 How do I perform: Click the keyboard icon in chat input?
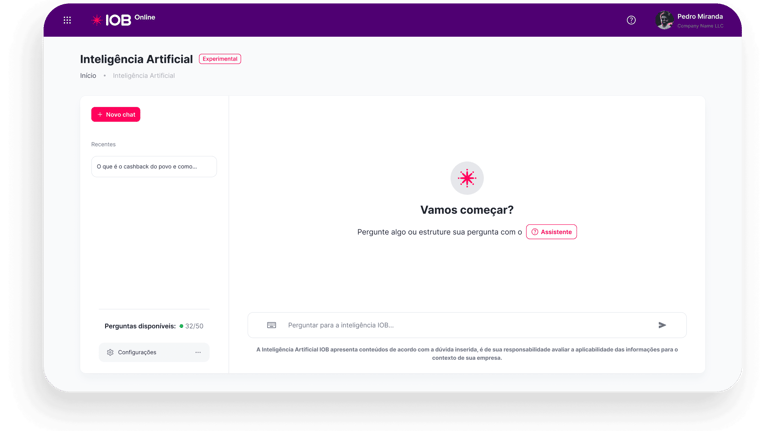click(271, 325)
